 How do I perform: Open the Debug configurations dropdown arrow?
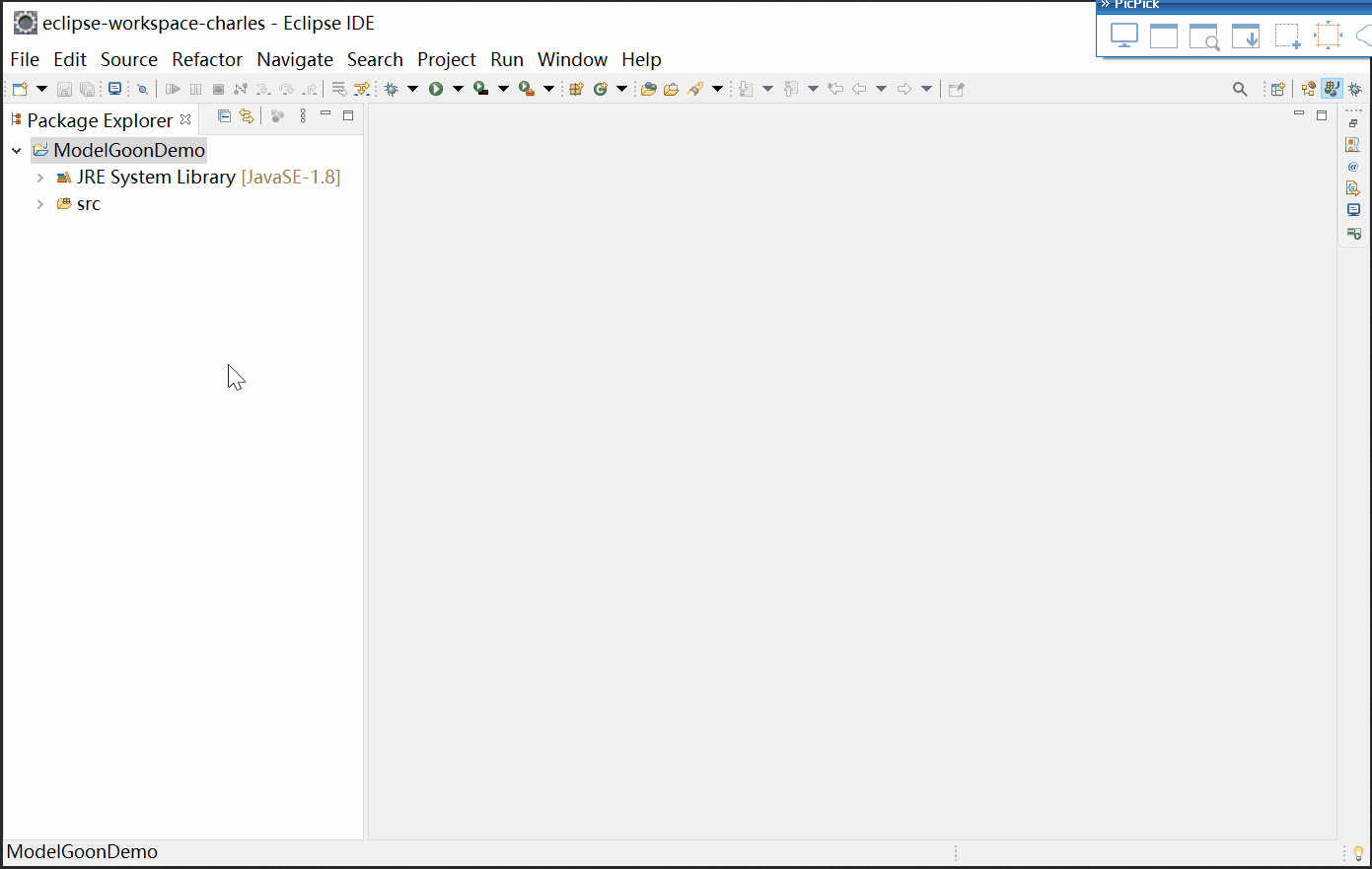pyautogui.click(x=412, y=89)
